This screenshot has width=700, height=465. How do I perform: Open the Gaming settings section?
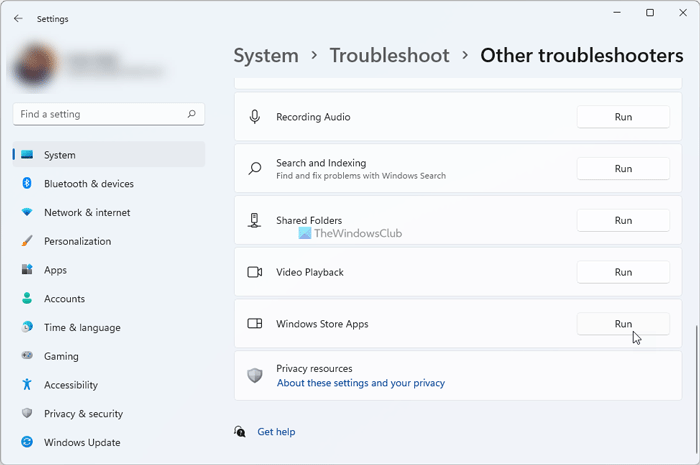(x=60, y=356)
